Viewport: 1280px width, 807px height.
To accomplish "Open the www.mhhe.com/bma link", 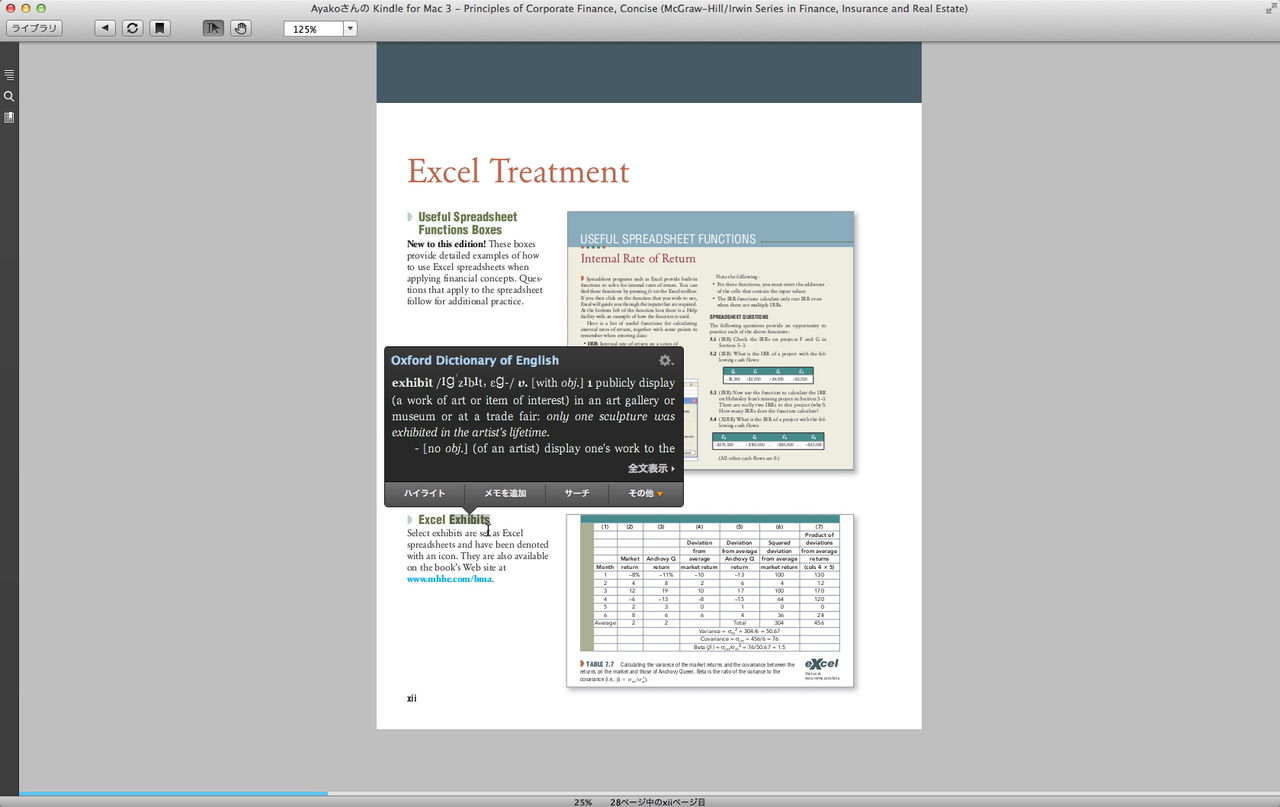I will pyautogui.click(x=450, y=579).
